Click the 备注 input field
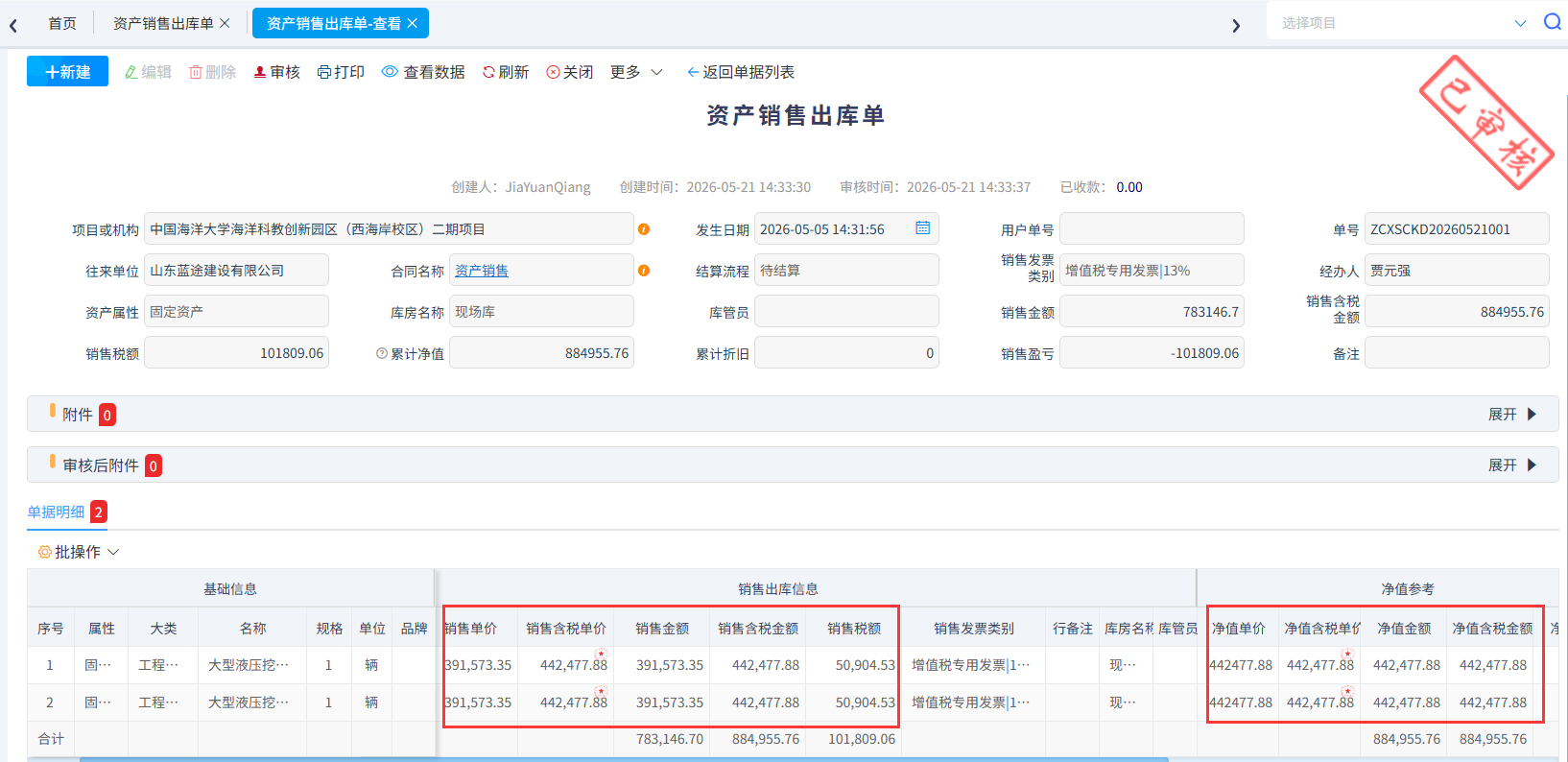This screenshot has width=1568, height=762. (x=1457, y=353)
